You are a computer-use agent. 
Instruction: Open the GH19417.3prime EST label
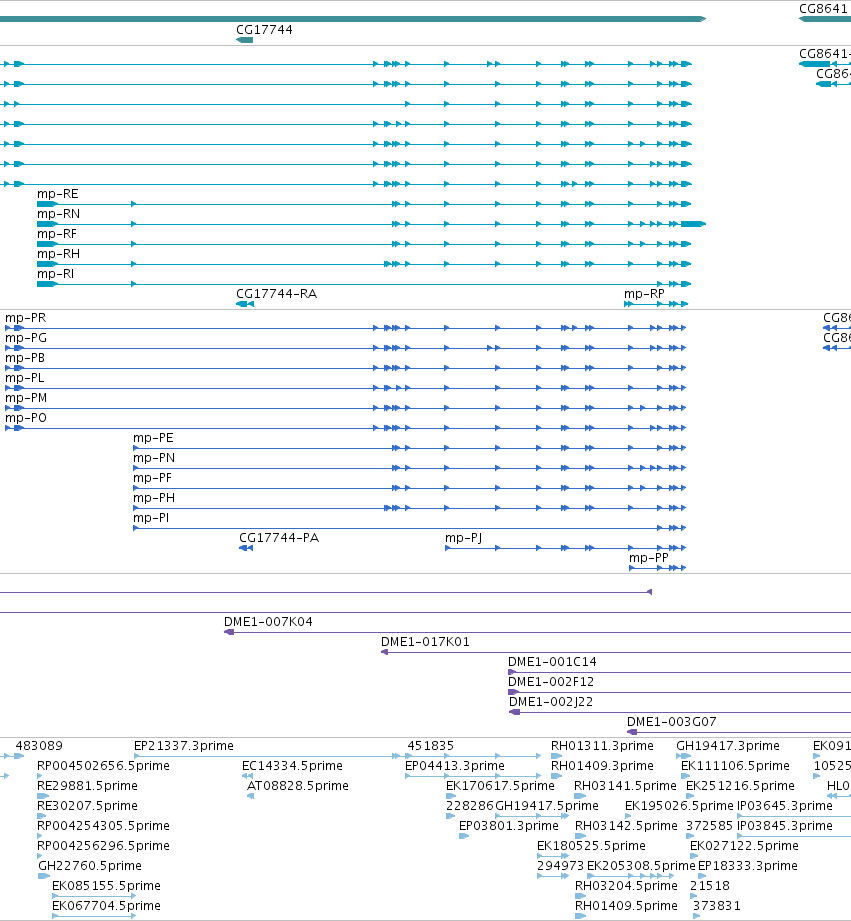[x=728, y=745]
